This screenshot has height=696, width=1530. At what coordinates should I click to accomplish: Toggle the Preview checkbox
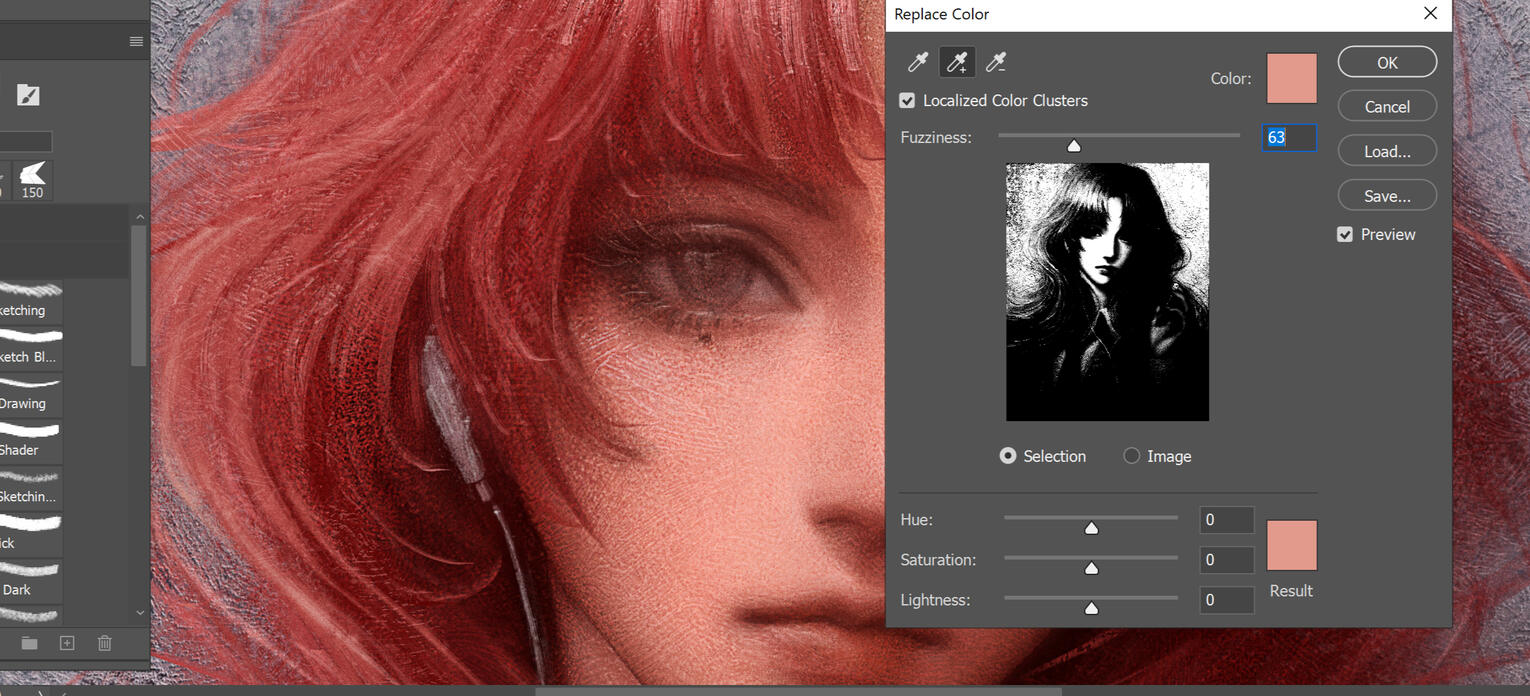click(x=1345, y=234)
